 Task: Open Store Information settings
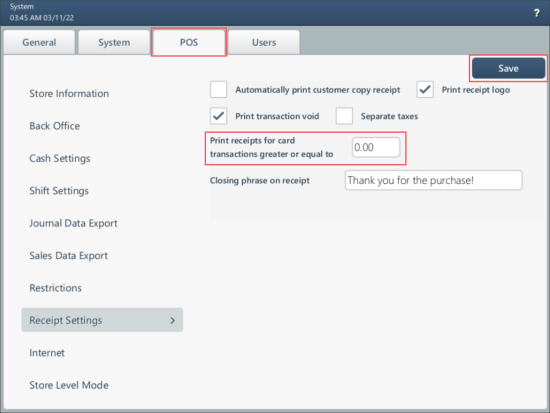click(69, 94)
